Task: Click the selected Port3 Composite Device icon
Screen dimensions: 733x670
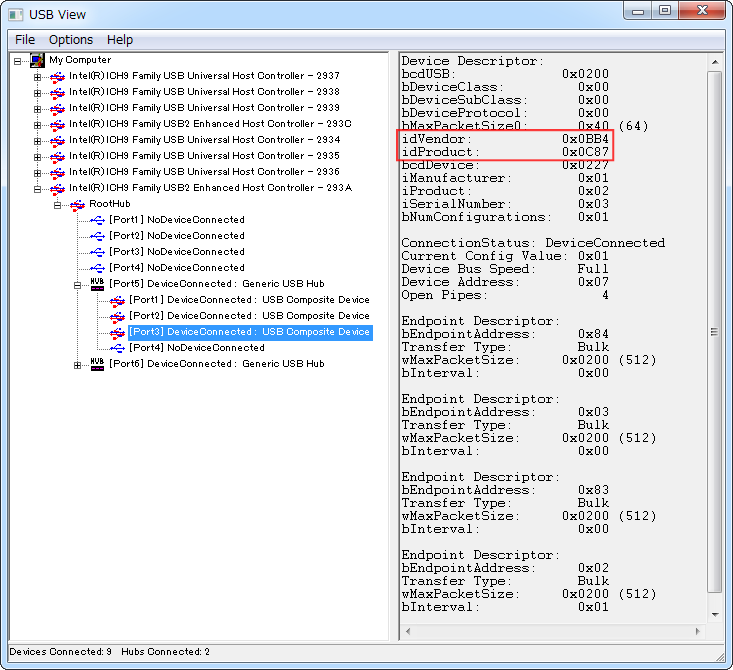Action: pos(117,332)
